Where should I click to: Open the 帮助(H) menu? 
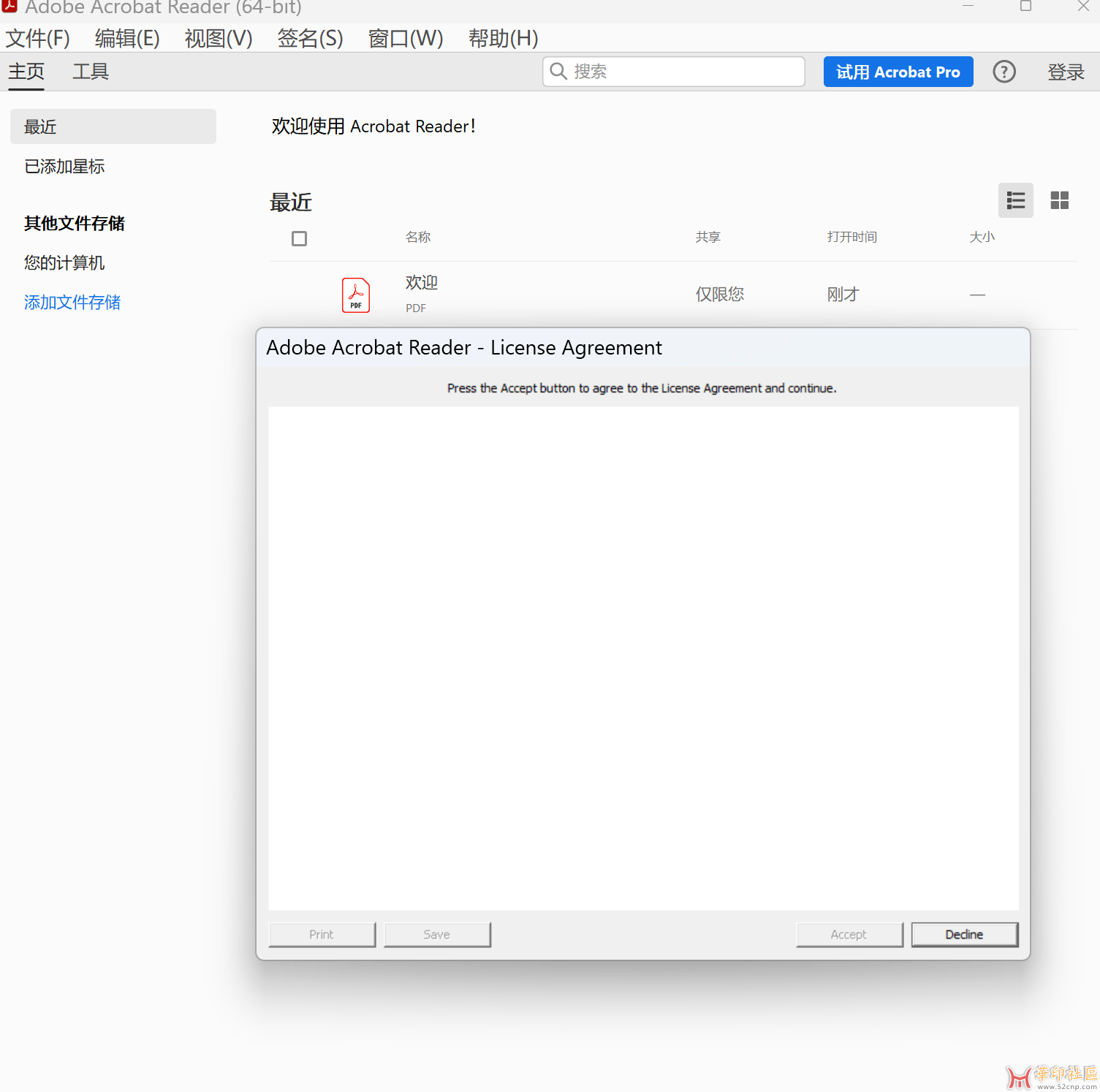504,38
